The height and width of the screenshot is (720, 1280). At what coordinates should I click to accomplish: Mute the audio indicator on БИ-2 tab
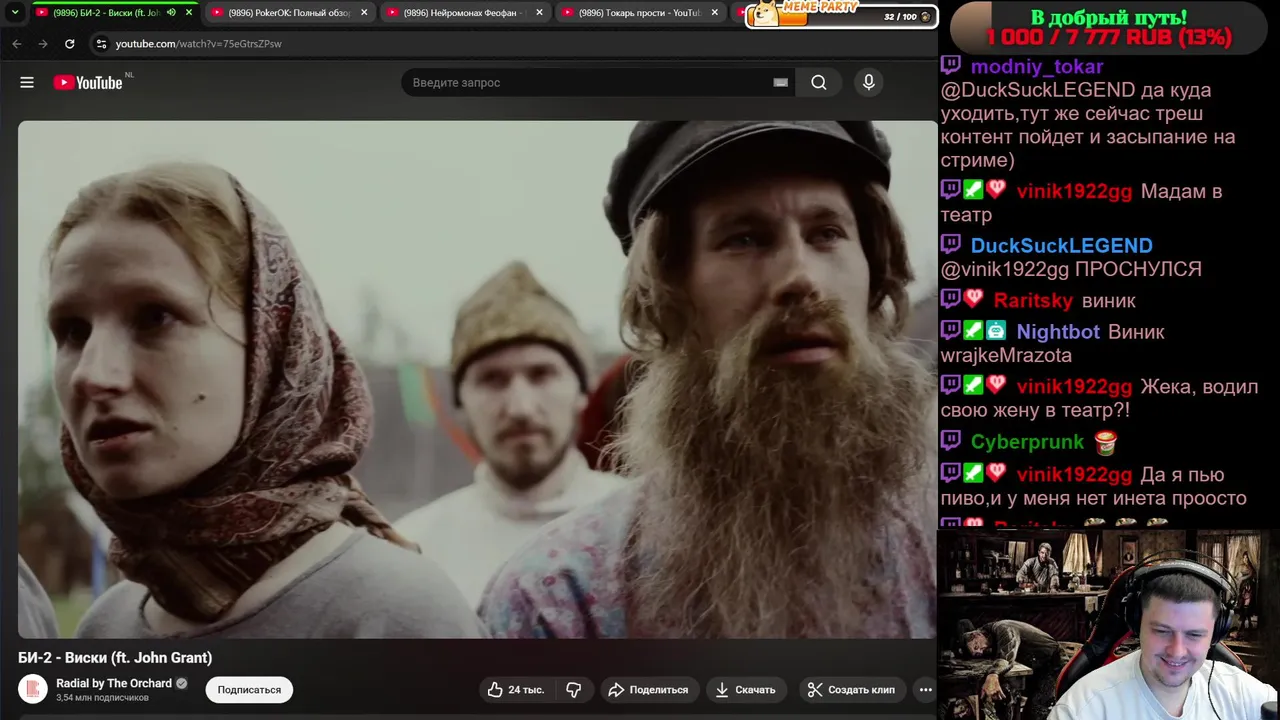(172, 13)
